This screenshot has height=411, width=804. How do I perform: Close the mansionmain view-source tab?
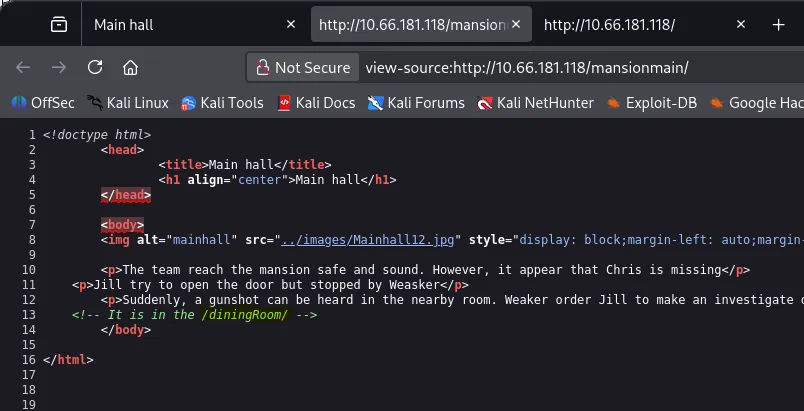(517, 25)
